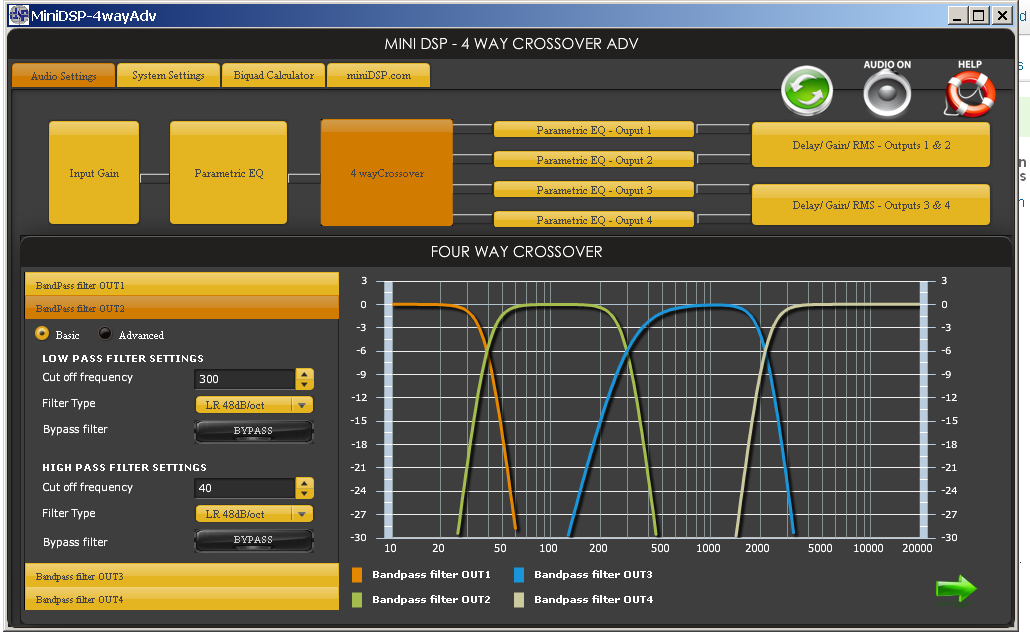Select the Advanced mode radio button
Screen dimensions: 1030x633
(105, 334)
